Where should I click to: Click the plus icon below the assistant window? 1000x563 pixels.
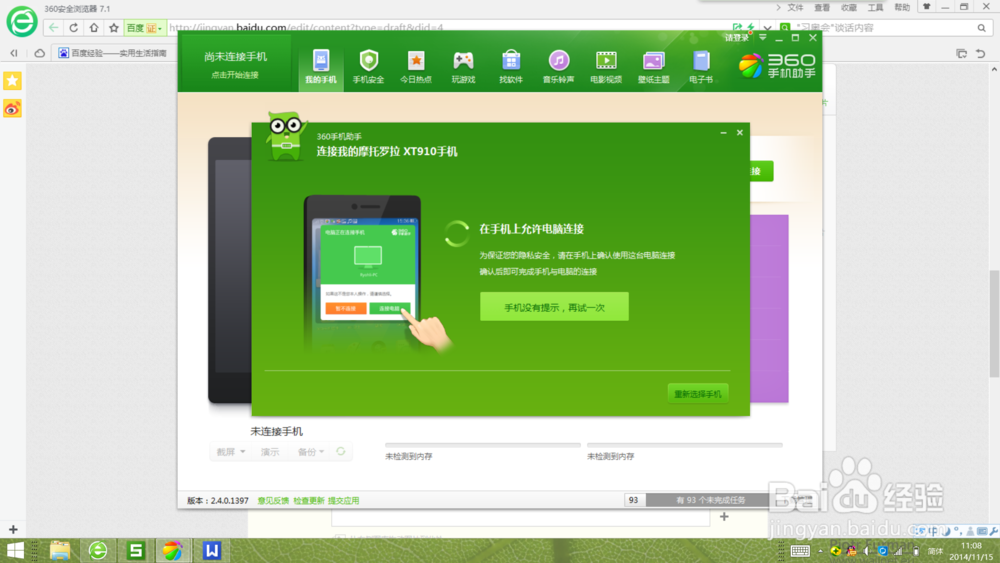pos(724,516)
